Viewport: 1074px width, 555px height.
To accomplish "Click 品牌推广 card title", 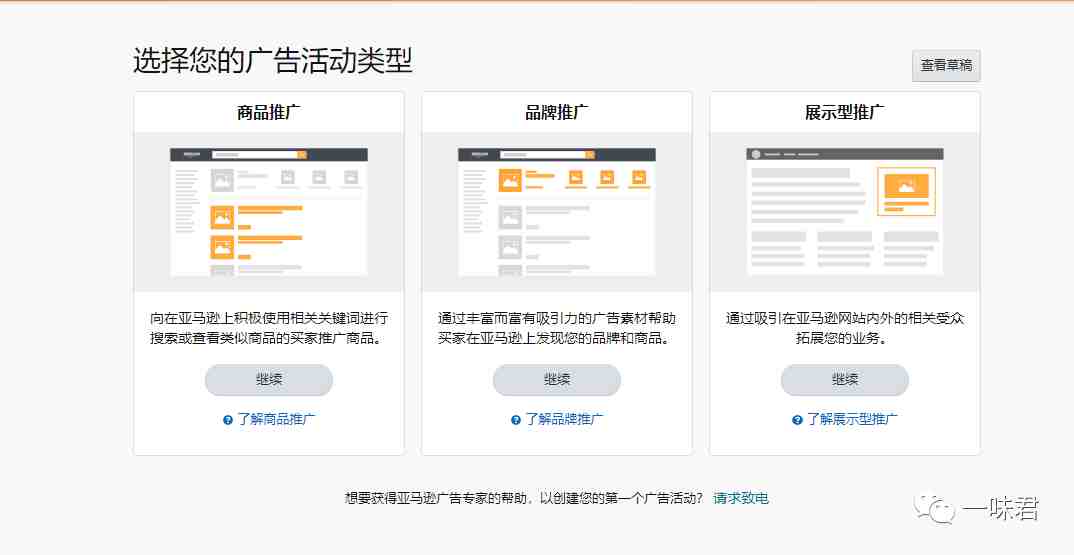I will click(557, 112).
